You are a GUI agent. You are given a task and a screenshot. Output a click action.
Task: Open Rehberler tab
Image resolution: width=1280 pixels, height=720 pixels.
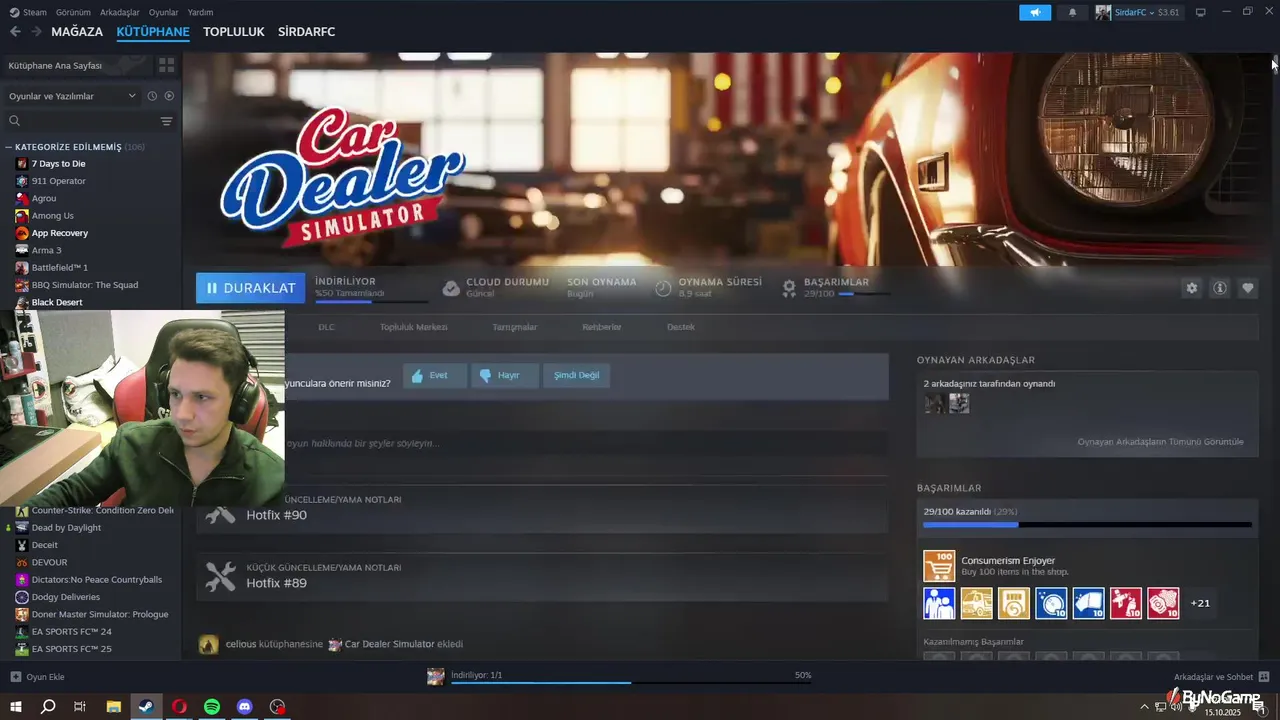(x=602, y=327)
